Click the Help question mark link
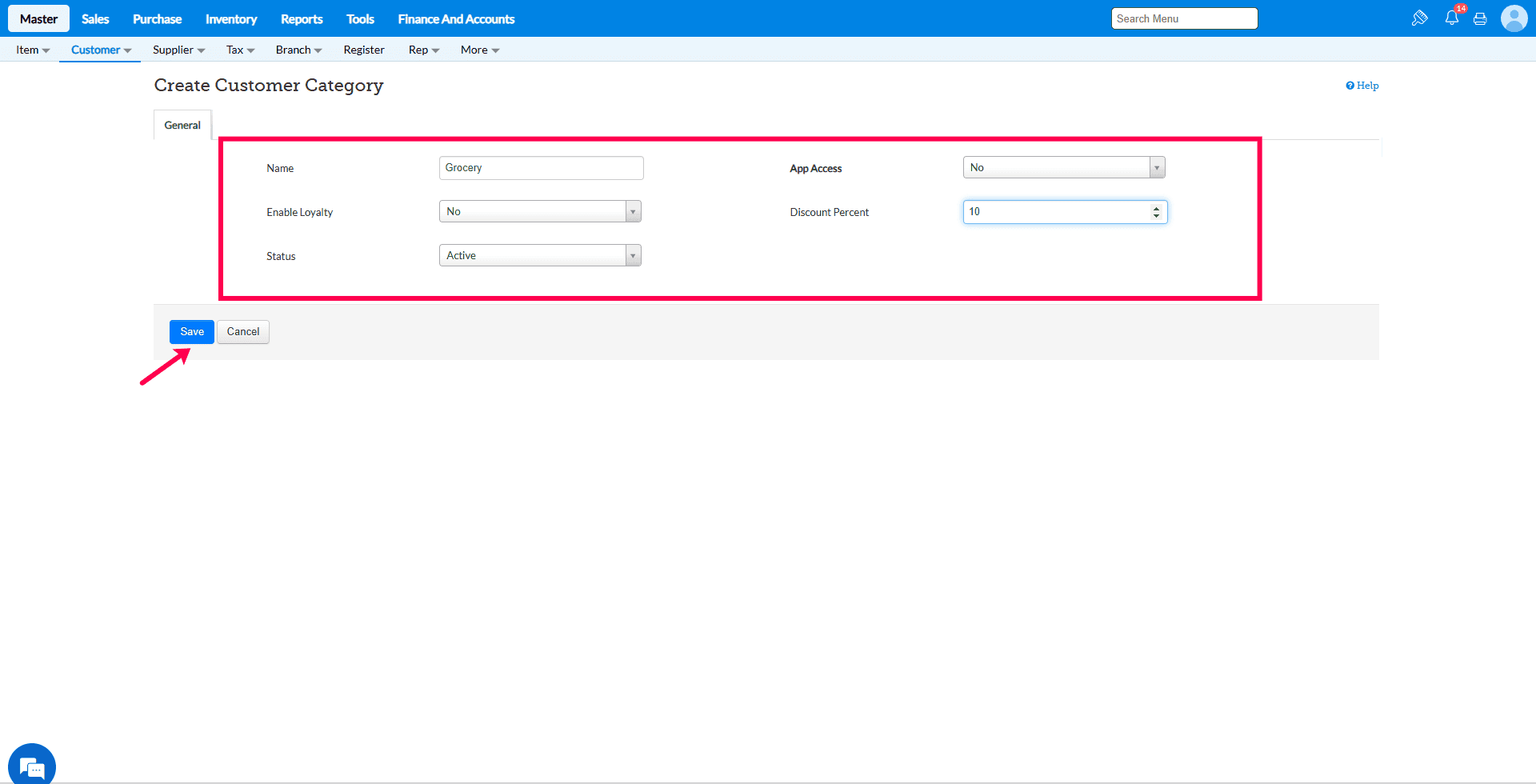This screenshot has width=1536, height=784. 1362,86
